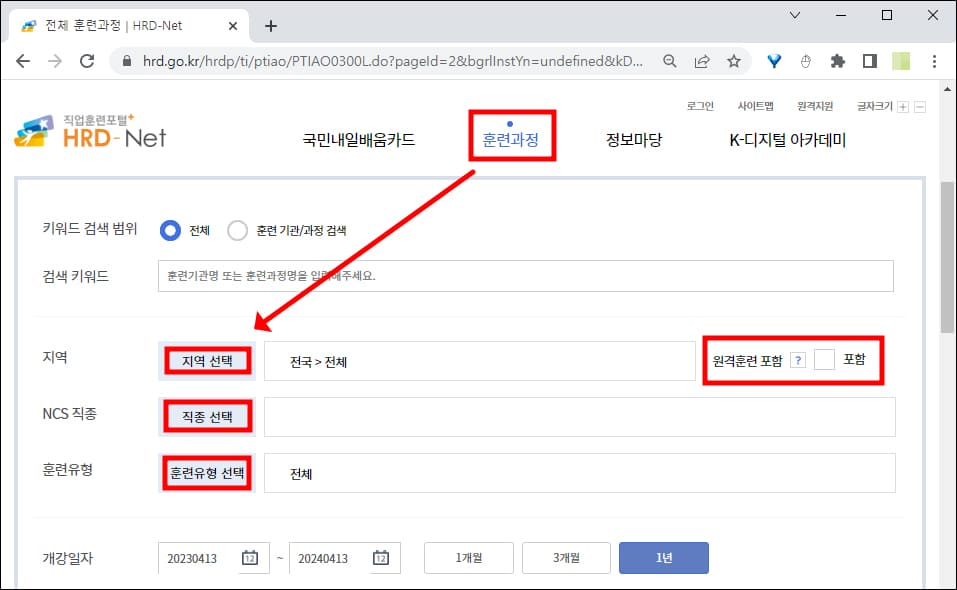Select the 1개월 date range button
The height and width of the screenshot is (590, 957).
tap(468, 558)
